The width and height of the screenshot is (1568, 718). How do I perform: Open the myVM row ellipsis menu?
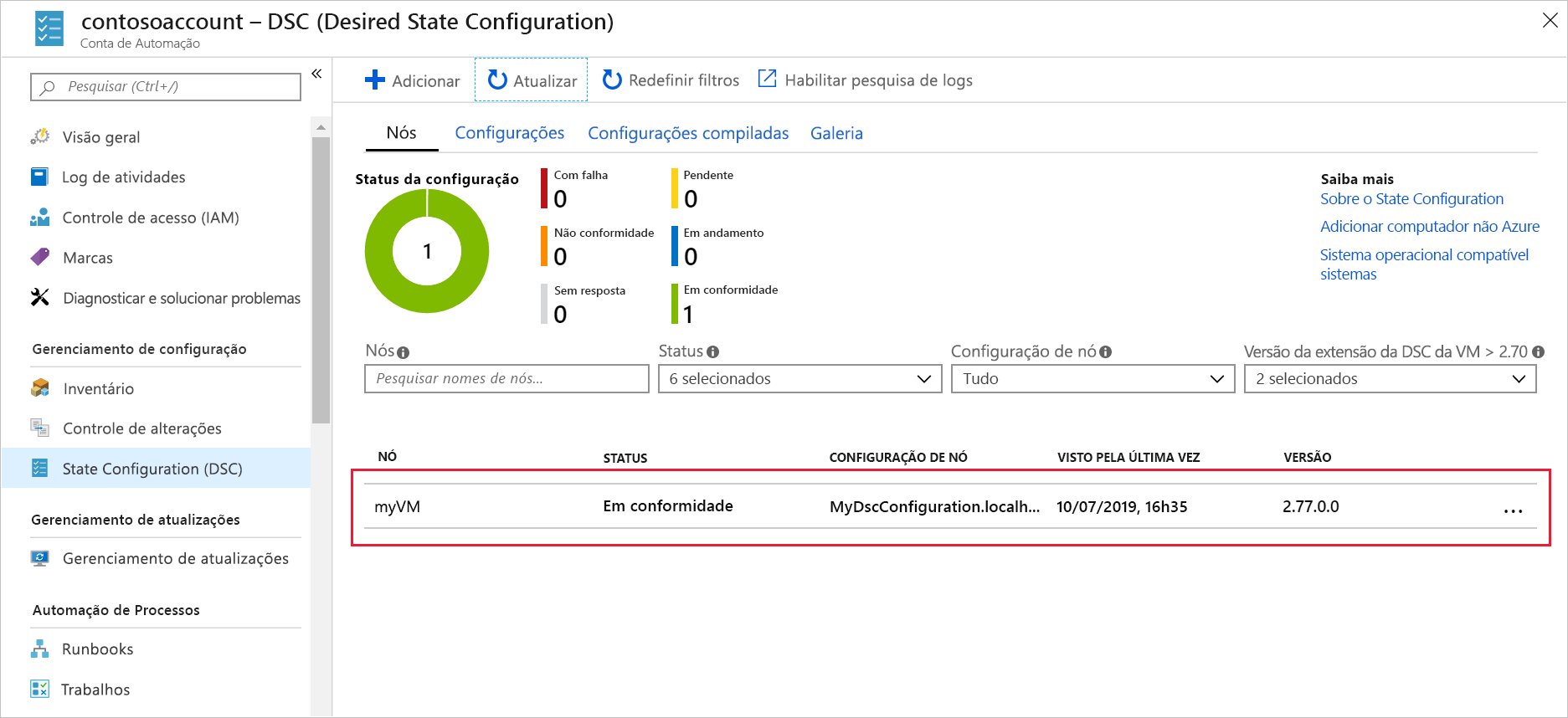point(1513,510)
